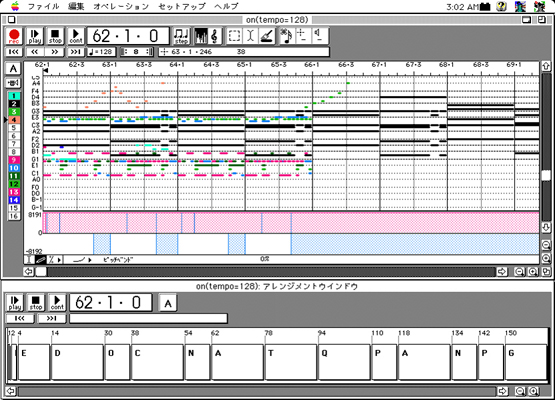555x400 pixels.
Task: Select track 13 in channel list
Action: pyautogui.click(x=14, y=192)
